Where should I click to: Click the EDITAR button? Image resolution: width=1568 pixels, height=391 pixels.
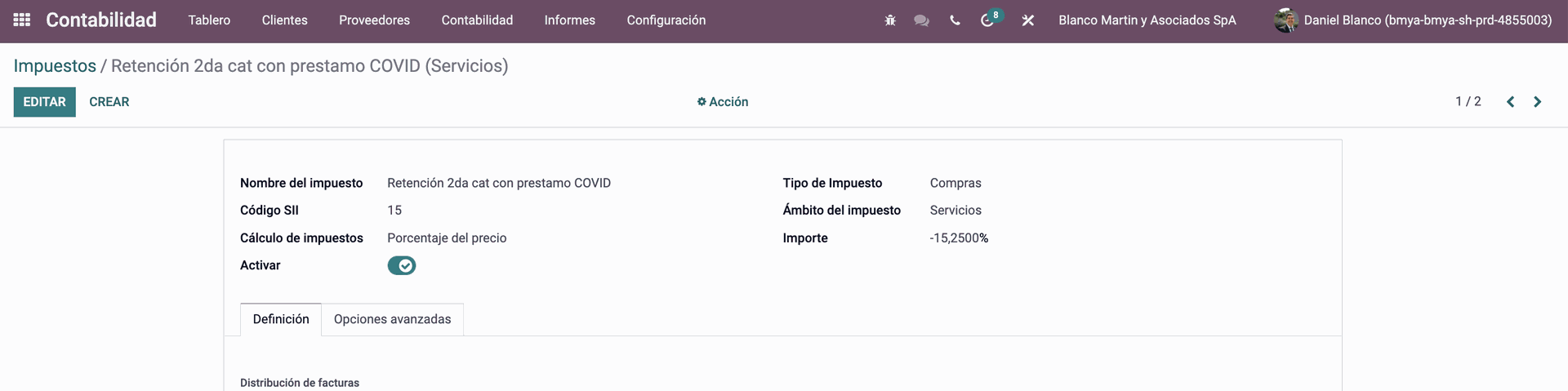(44, 102)
